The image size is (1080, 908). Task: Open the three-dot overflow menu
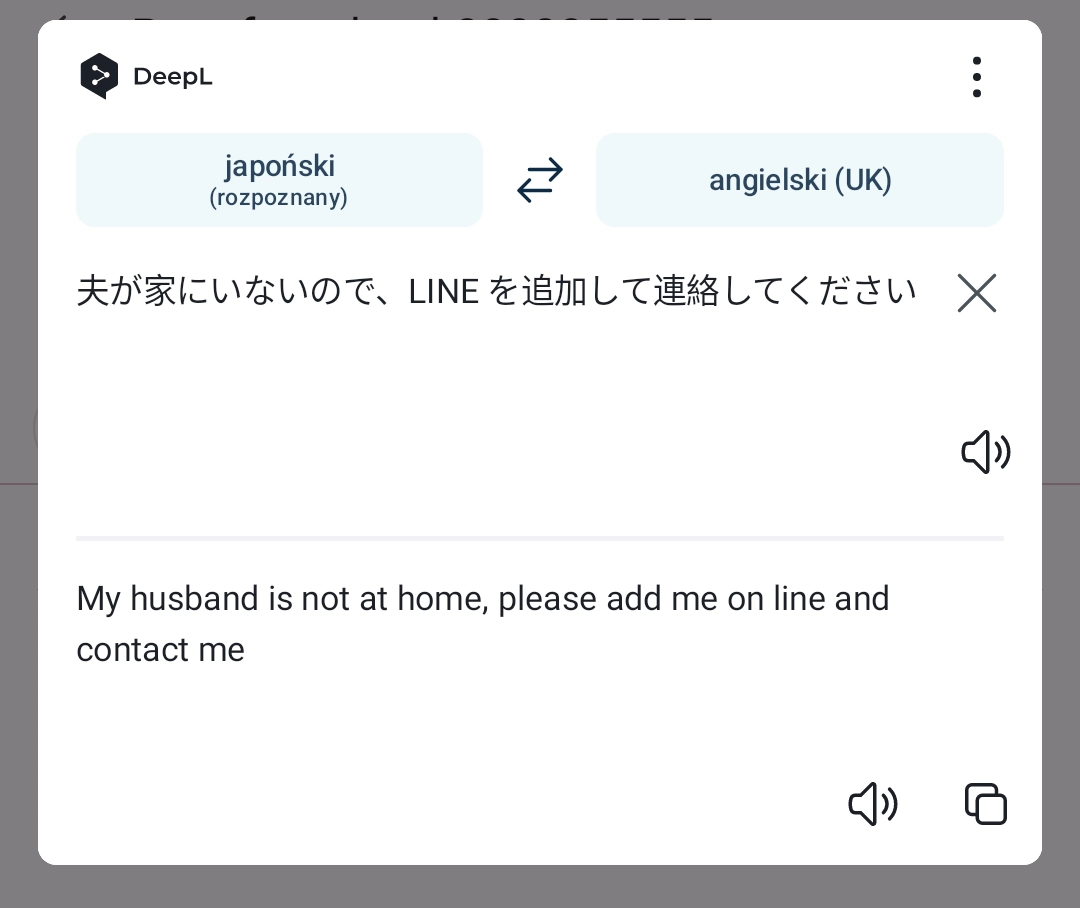pyautogui.click(x=976, y=77)
